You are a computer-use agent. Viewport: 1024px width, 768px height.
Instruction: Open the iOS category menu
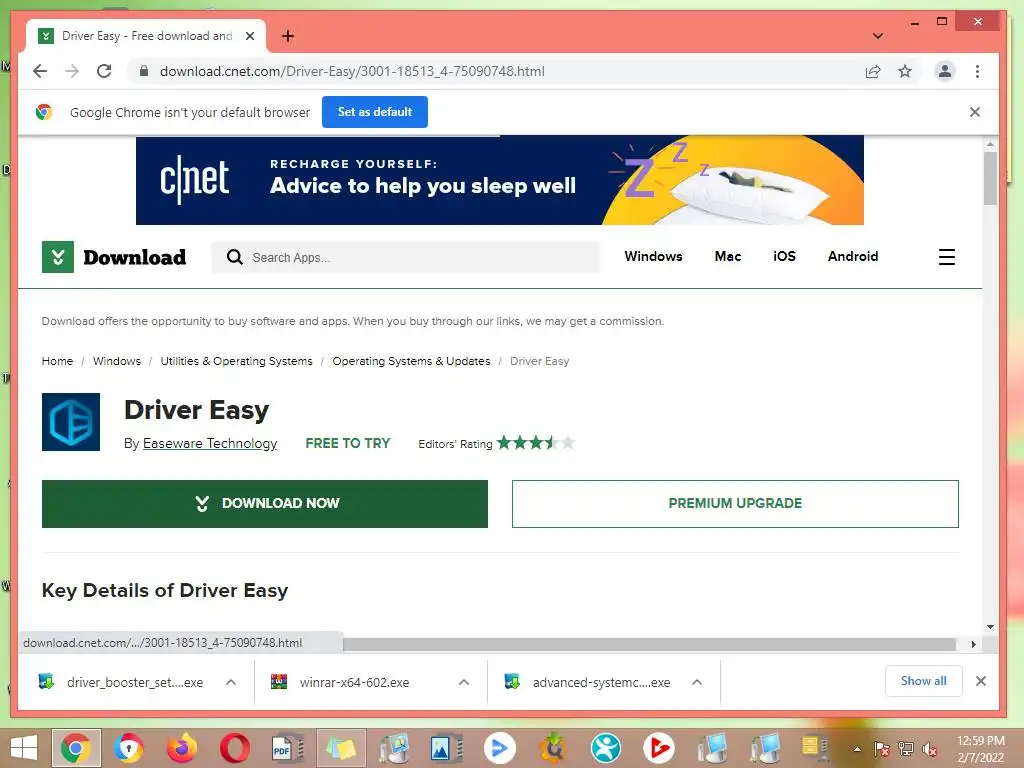click(784, 257)
